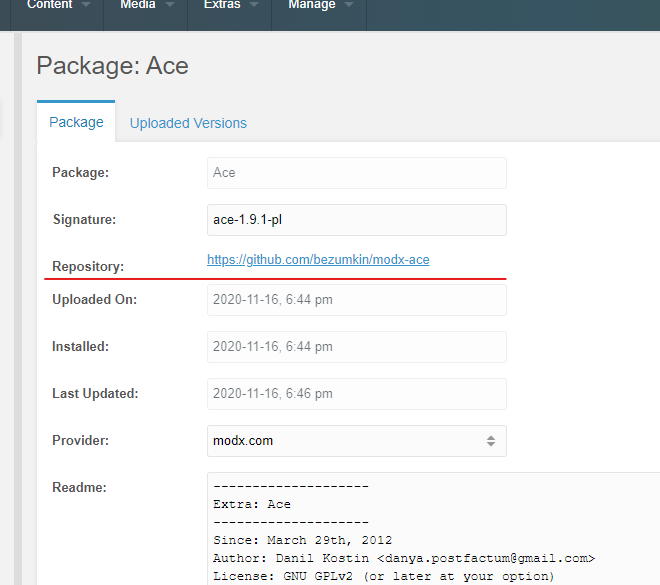The width and height of the screenshot is (660, 585).
Task: Switch to the Uploaded Versions tab
Action: coord(188,123)
